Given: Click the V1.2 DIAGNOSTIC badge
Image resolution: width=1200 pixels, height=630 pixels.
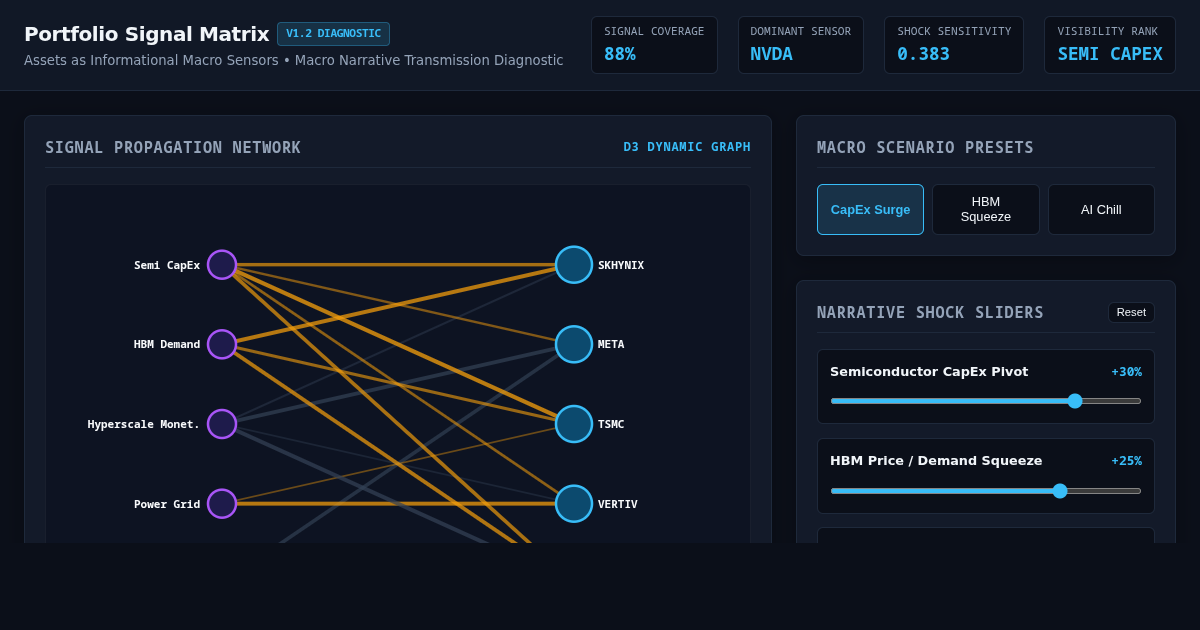Looking at the screenshot, I should click(333, 34).
